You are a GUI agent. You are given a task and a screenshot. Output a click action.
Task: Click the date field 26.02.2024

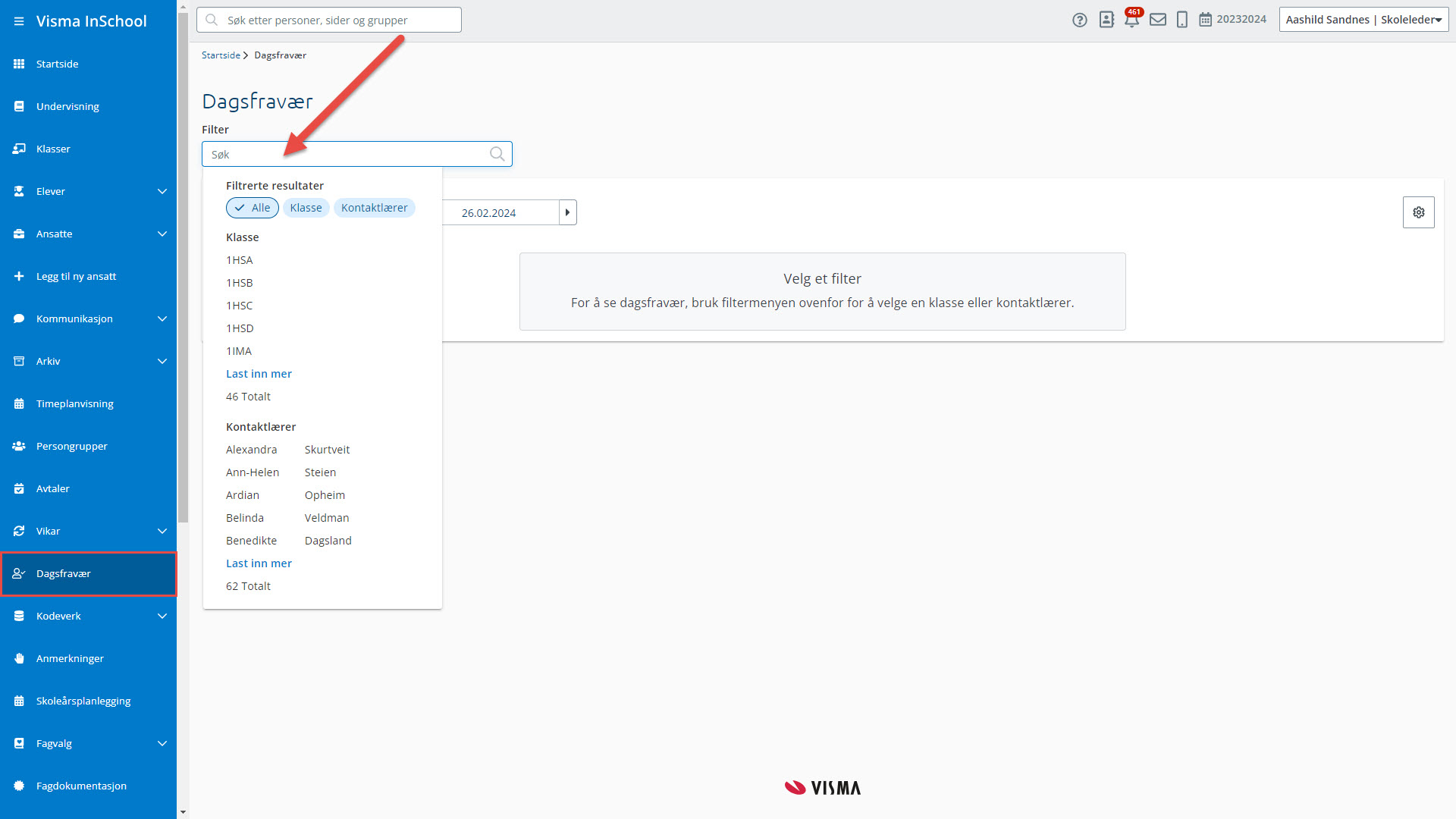pyautogui.click(x=500, y=212)
